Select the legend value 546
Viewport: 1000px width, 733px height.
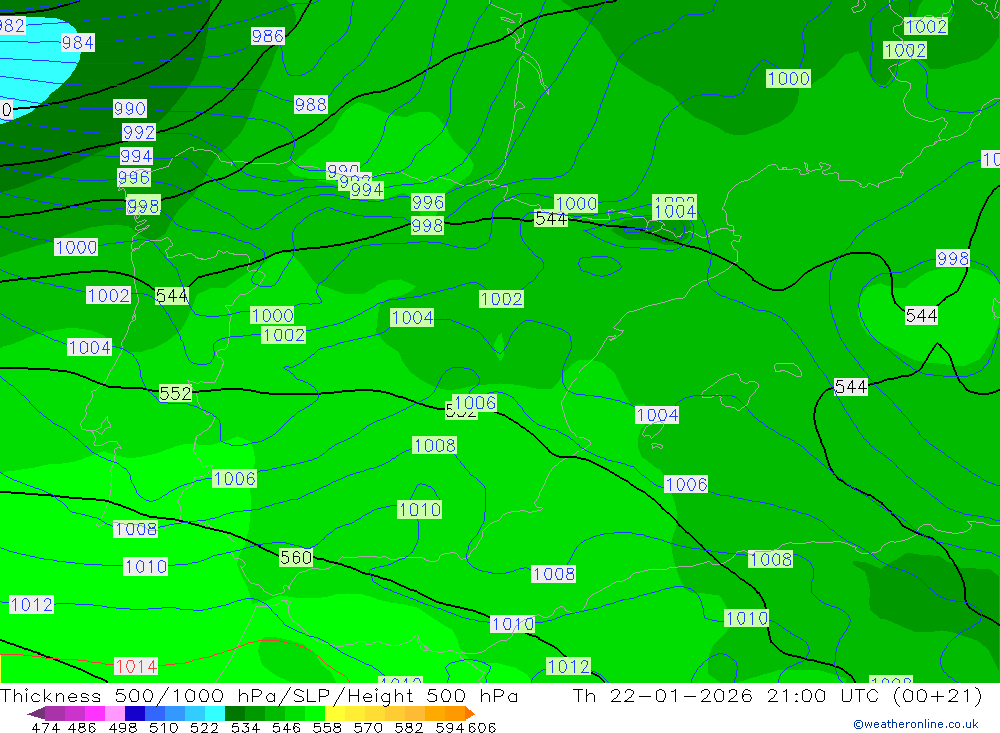point(286,727)
